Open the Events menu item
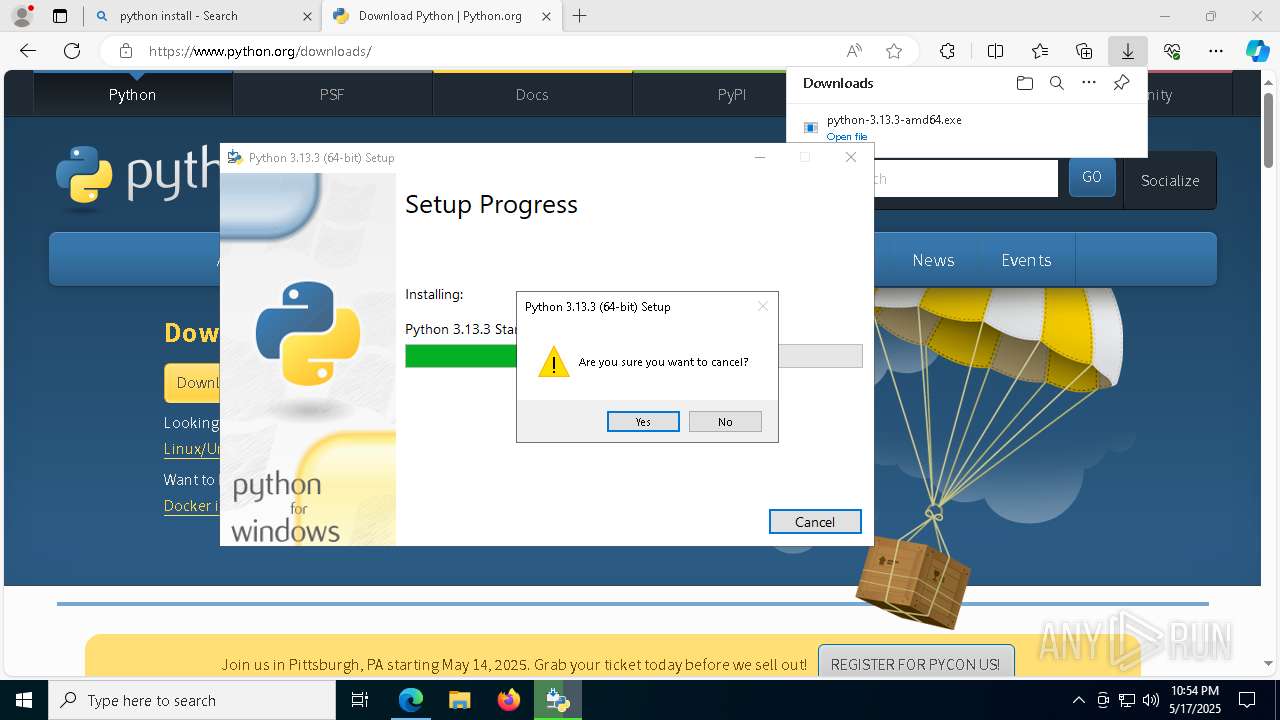The height and width of the screenshot is (720, 1280). [1026, 260]
